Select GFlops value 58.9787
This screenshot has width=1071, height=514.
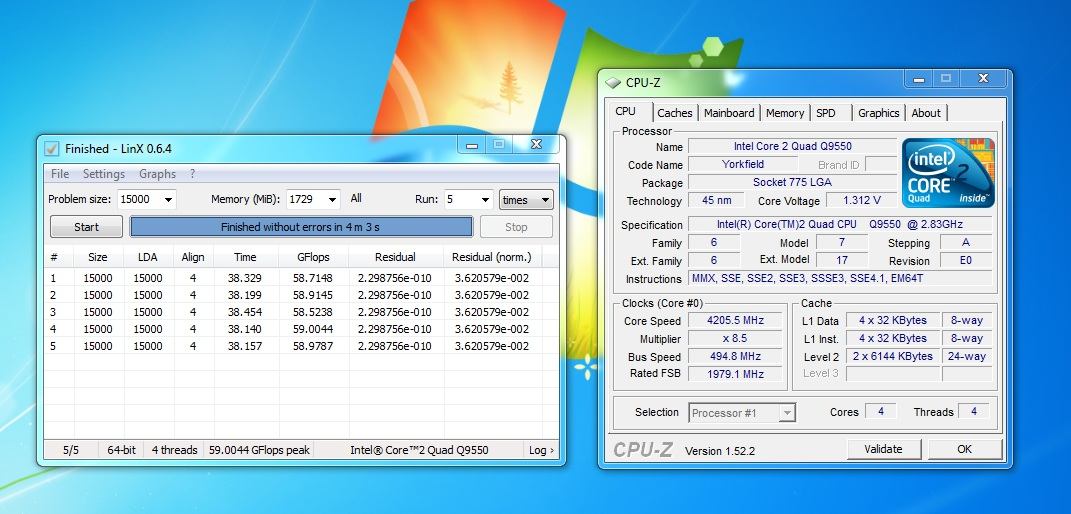click(312, 346)
